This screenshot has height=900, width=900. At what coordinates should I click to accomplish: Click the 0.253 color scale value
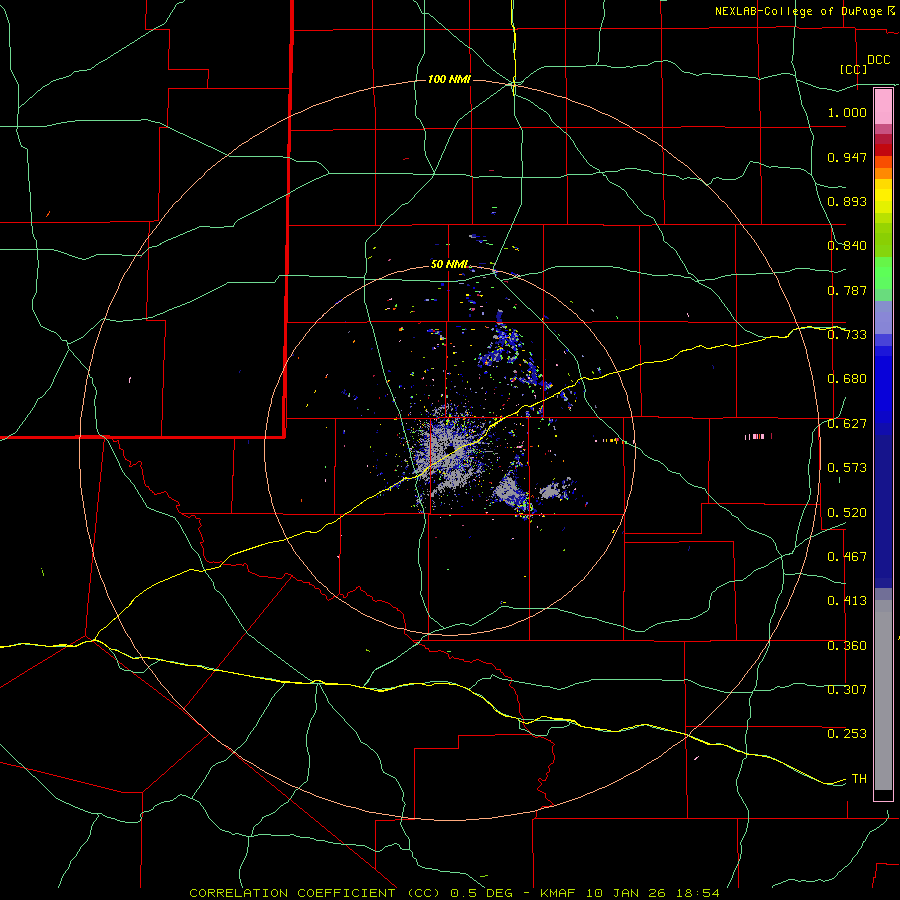click(x=847, y=734)
